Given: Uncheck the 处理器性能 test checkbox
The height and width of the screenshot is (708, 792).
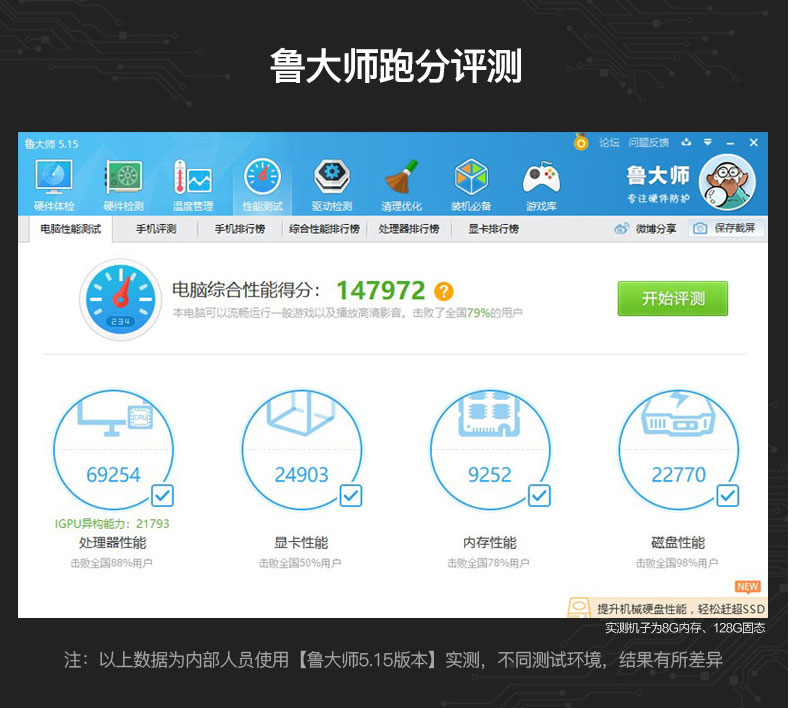Looking at the screenshot, I should (162, 496).
